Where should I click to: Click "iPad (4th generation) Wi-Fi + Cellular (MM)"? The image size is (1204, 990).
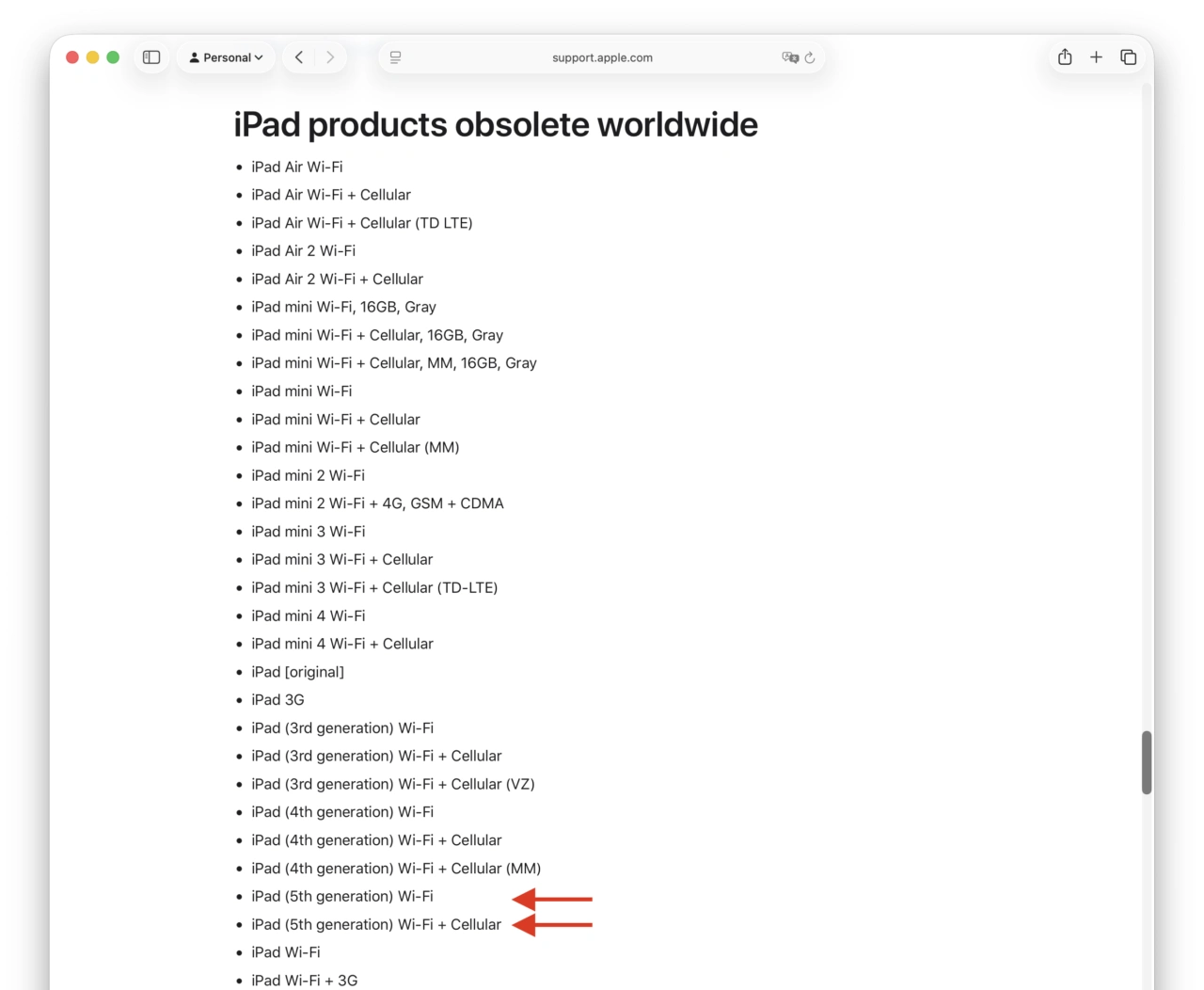(396, 869)
